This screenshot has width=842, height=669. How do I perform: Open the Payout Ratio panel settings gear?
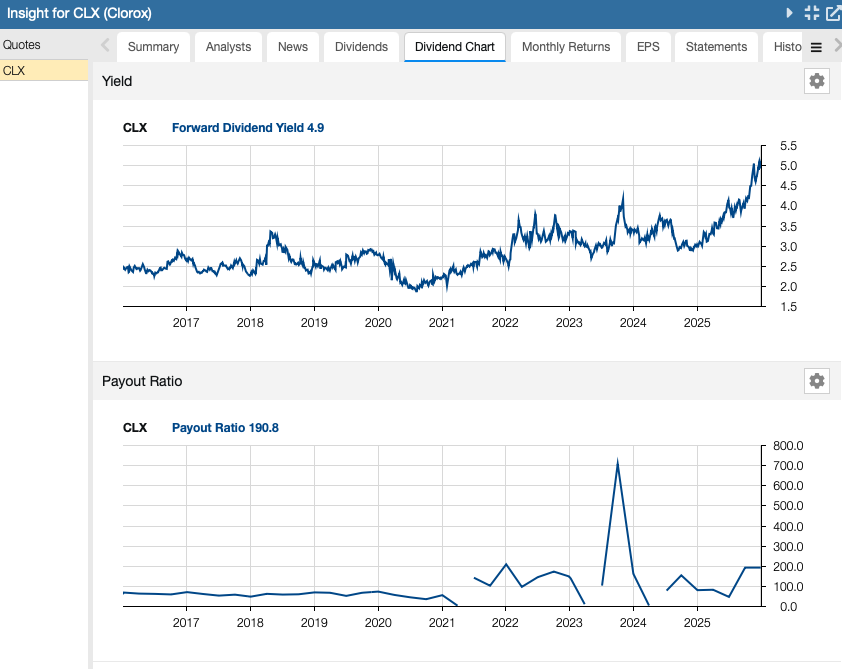click(x=817, y=381)
